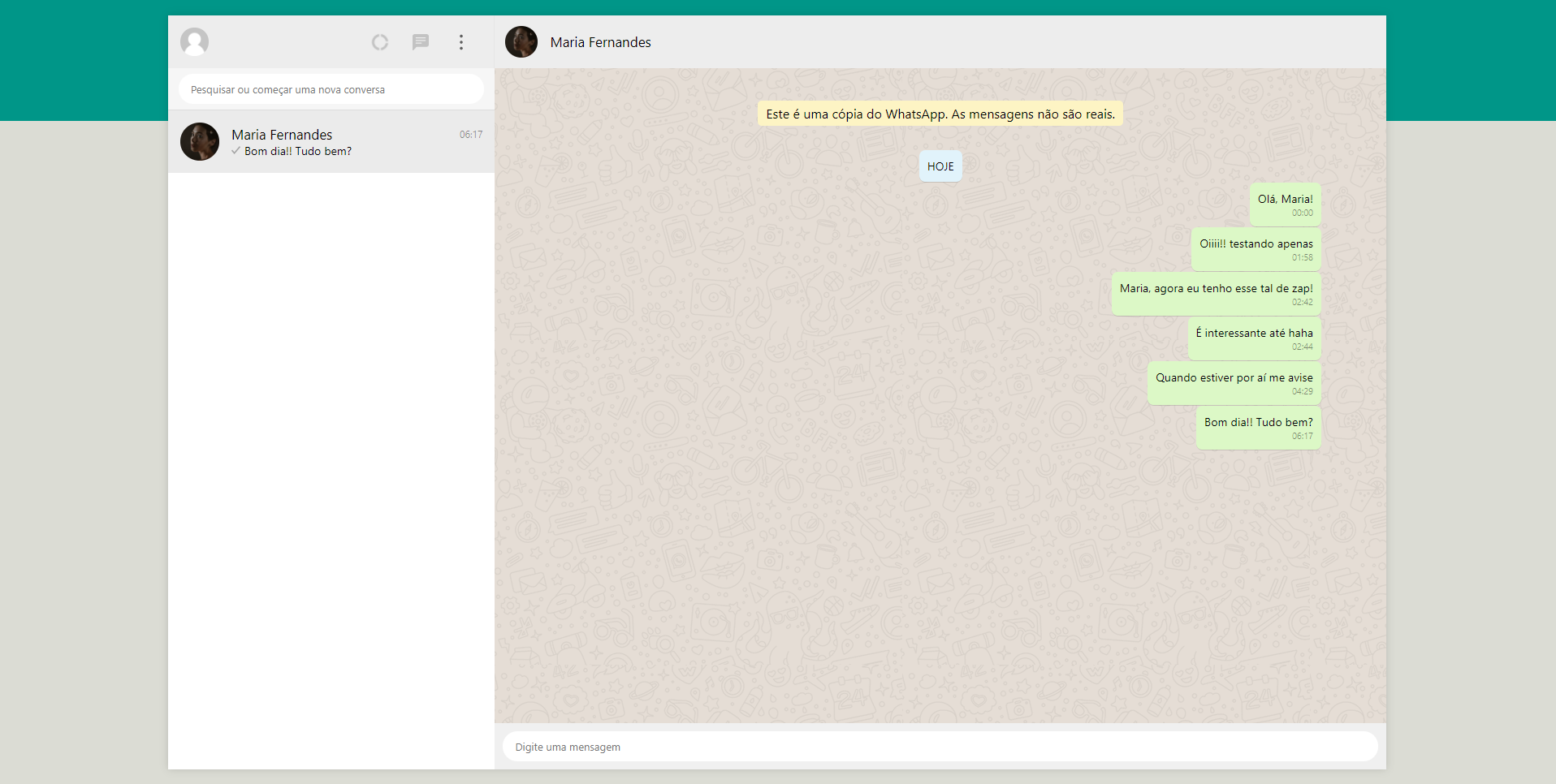Click your own profile avatar placeholder

(x=195, y=41)
